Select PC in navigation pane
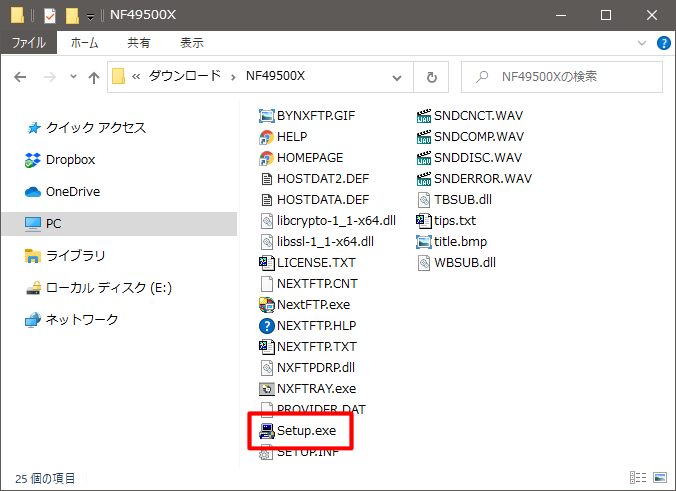Screen dimensions: 676x491 (119, 224)
